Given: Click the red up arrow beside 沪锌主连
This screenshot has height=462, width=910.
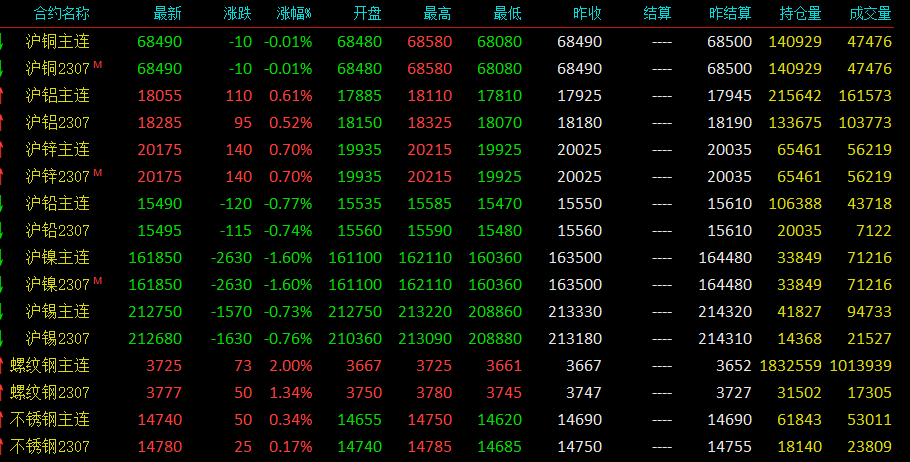Looking at the screenshot, I should (x=2, y=150).
